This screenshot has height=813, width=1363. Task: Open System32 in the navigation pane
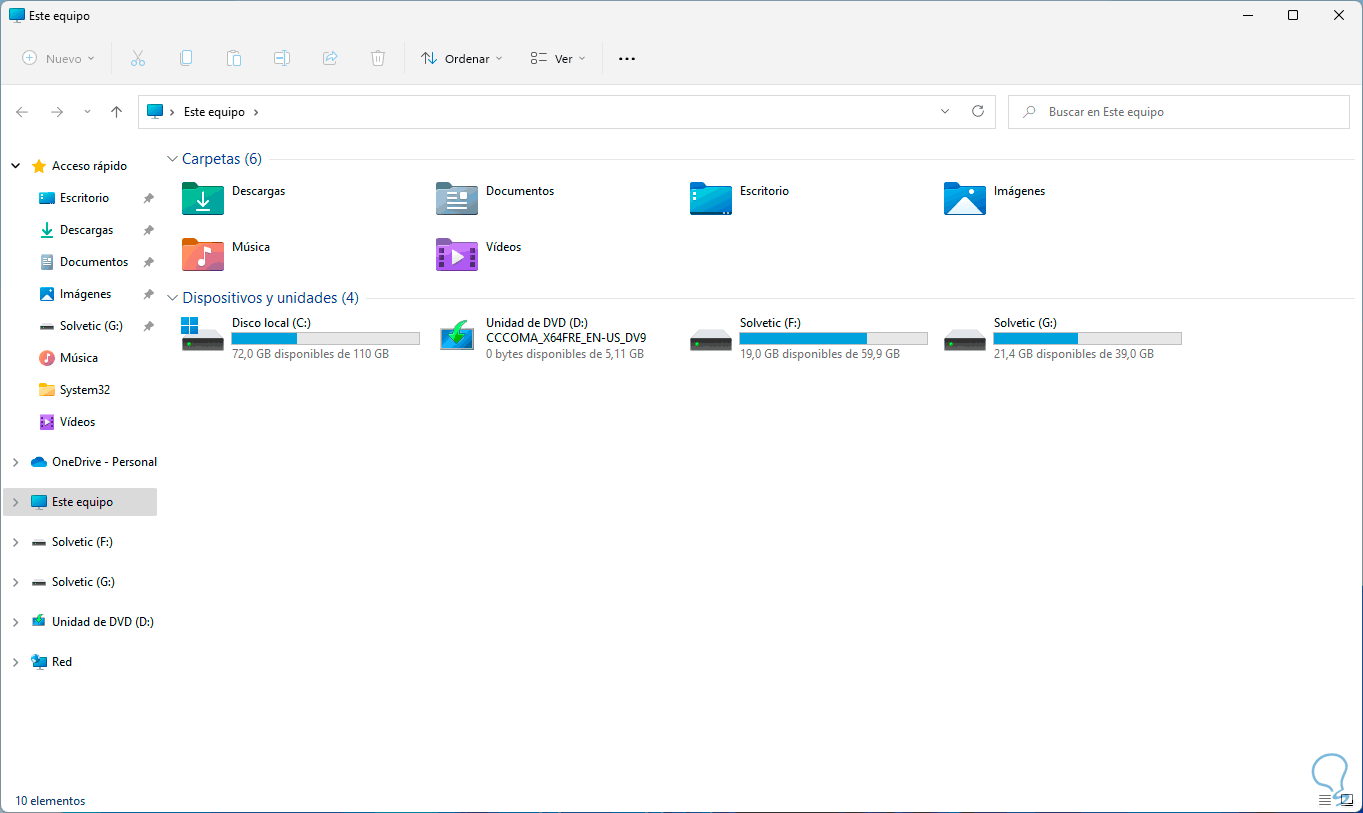click(x=85, y=390)
